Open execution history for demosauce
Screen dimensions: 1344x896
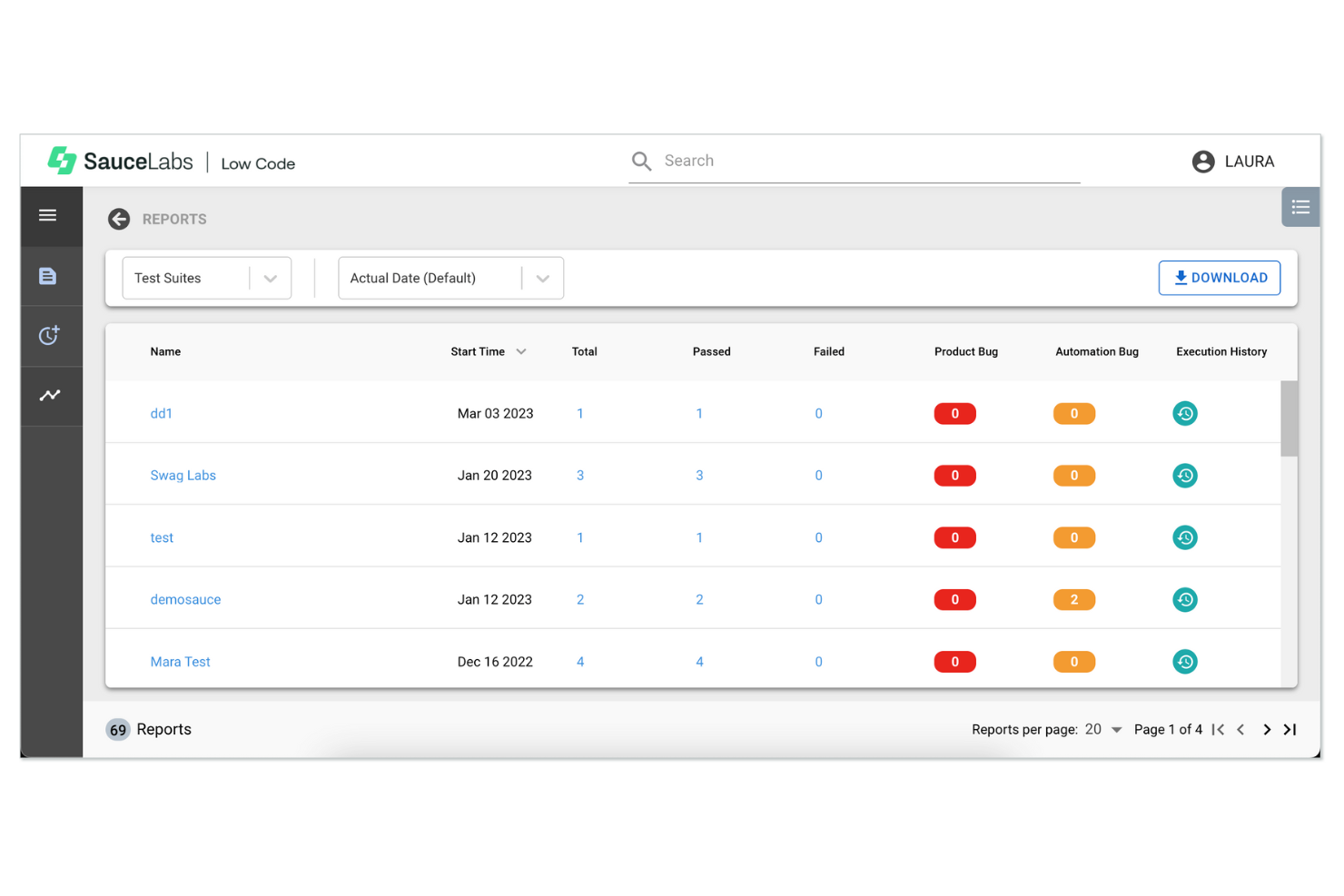pos(1185,599)
